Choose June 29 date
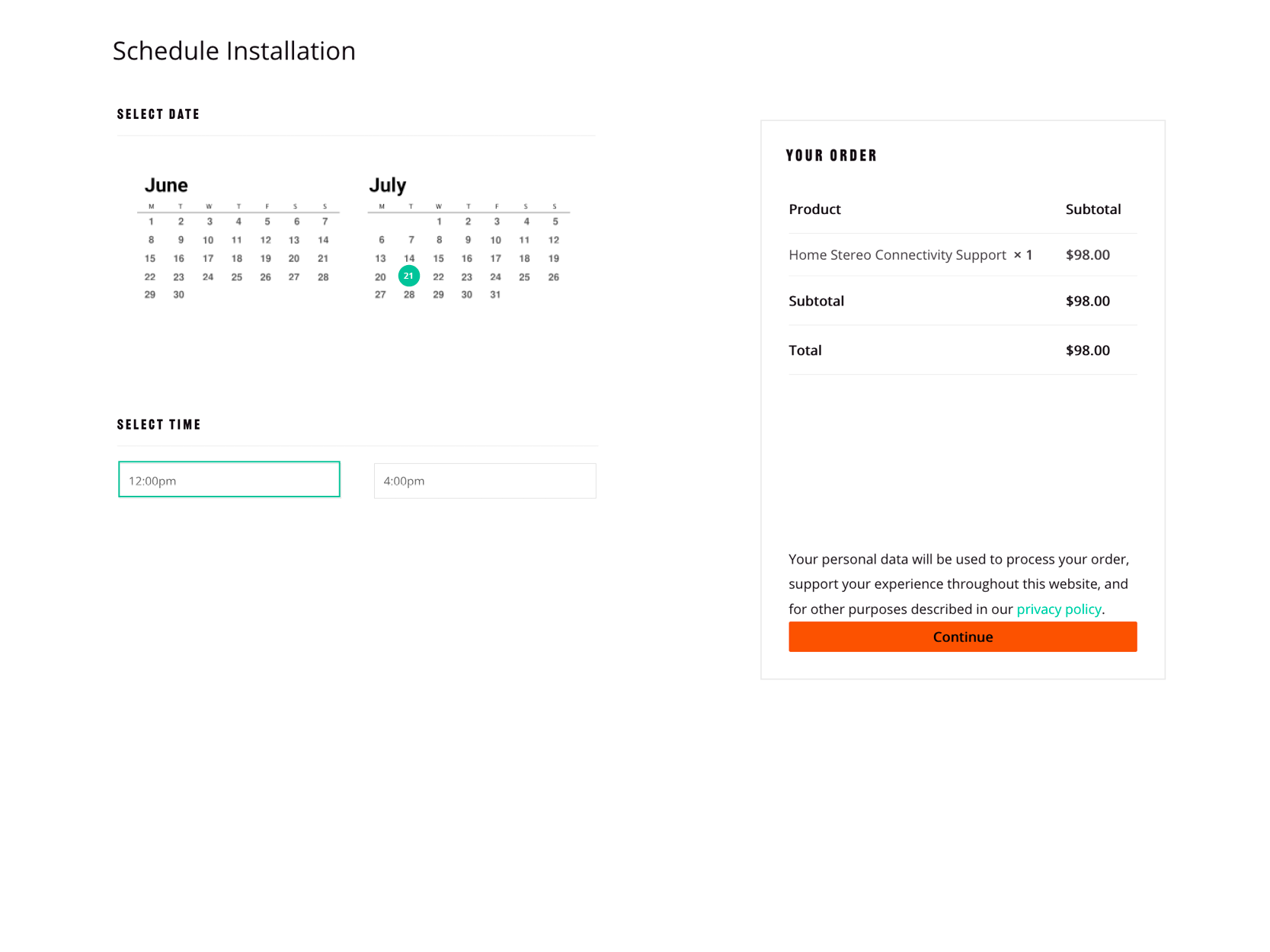 pyautogui.click(x=150, y=295)
